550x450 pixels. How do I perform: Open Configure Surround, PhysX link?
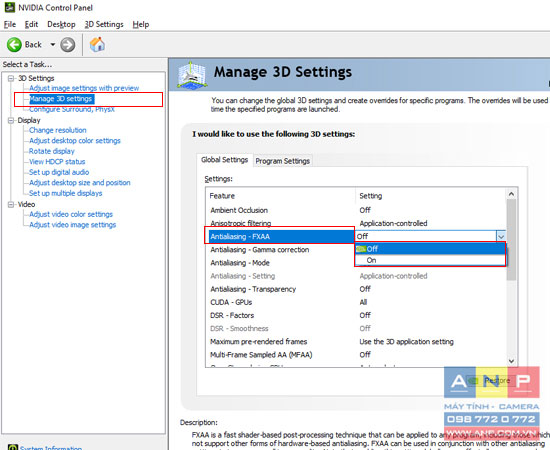click(72, 109)
